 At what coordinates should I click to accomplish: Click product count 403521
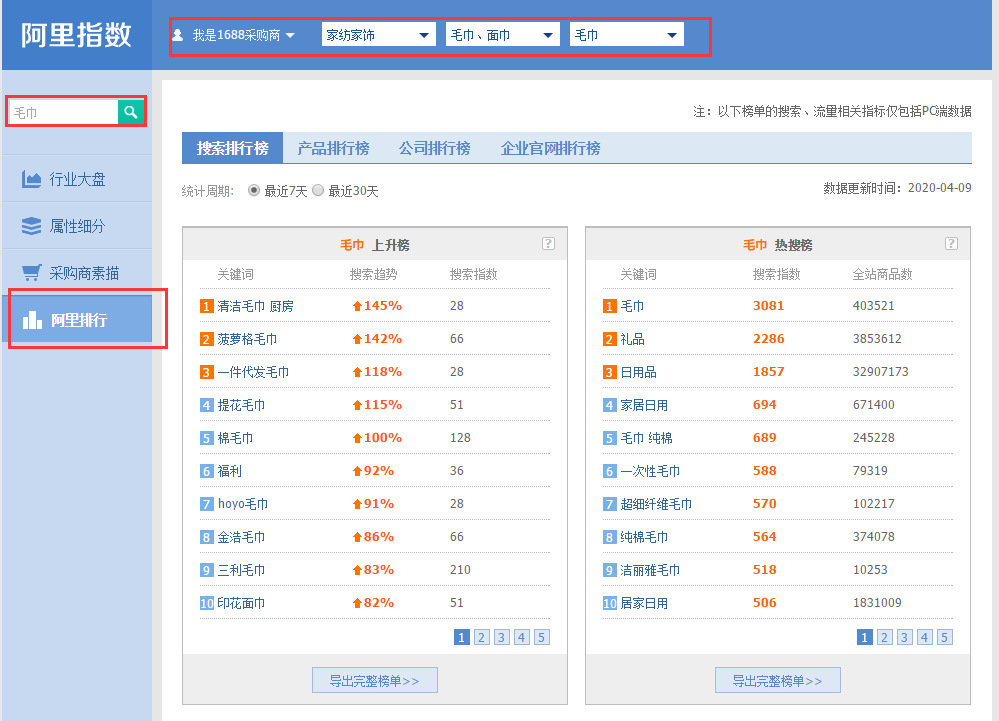[x=873, y=306]
